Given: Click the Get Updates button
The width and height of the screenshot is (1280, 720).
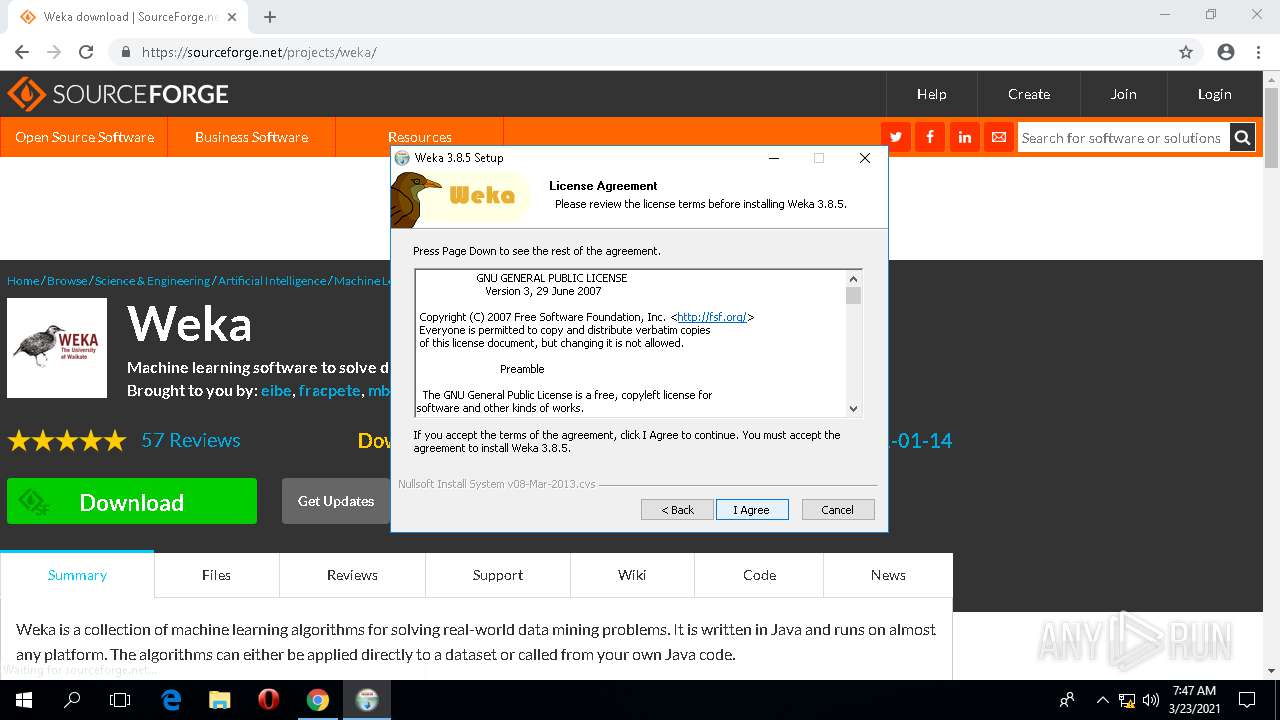Looking at the screenshot, I should coord(336,501).
